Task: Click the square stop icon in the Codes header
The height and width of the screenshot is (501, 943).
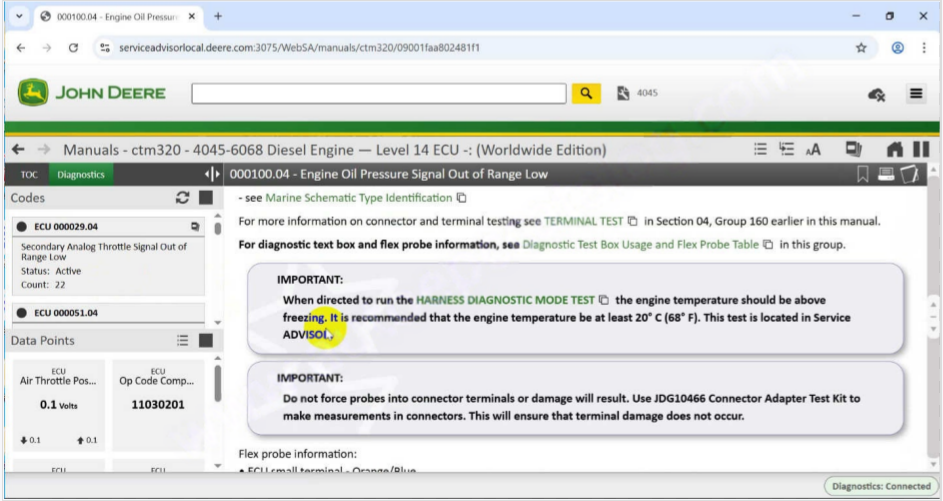Action: click(x=206, y=197)
